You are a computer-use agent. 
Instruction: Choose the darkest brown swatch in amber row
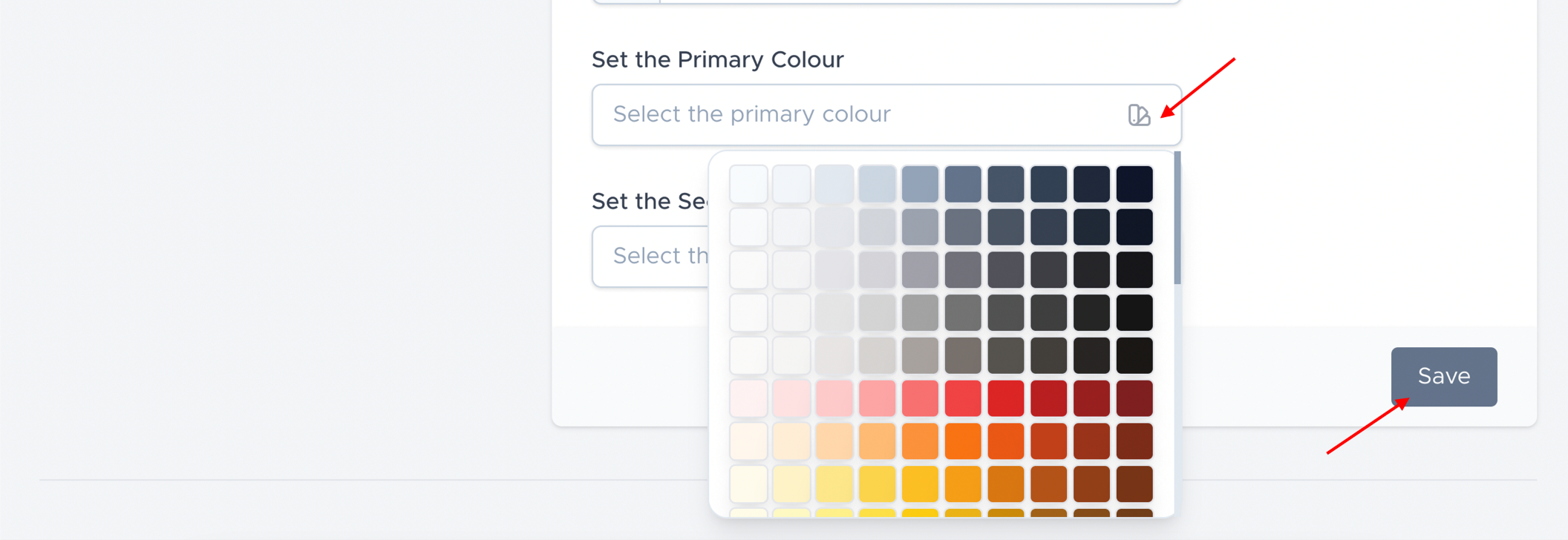click(1134, 484)
